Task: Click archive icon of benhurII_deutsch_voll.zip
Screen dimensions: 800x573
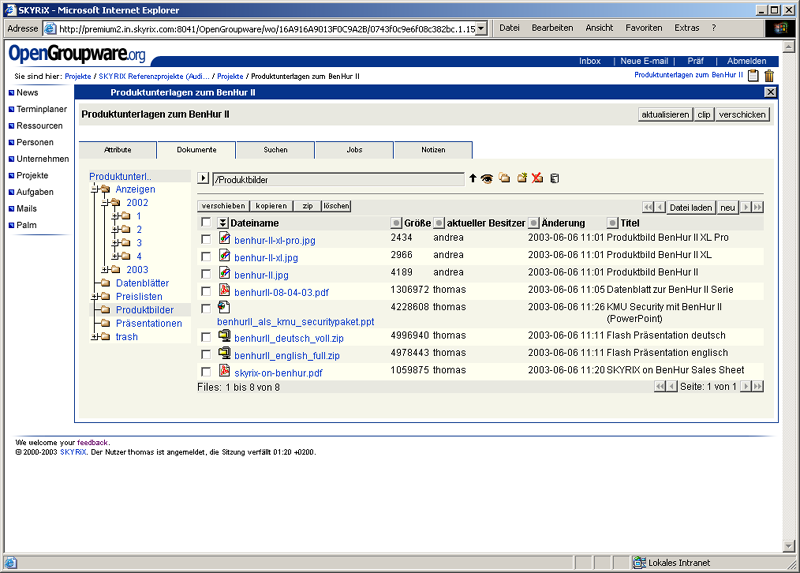Action: point(224,336)
